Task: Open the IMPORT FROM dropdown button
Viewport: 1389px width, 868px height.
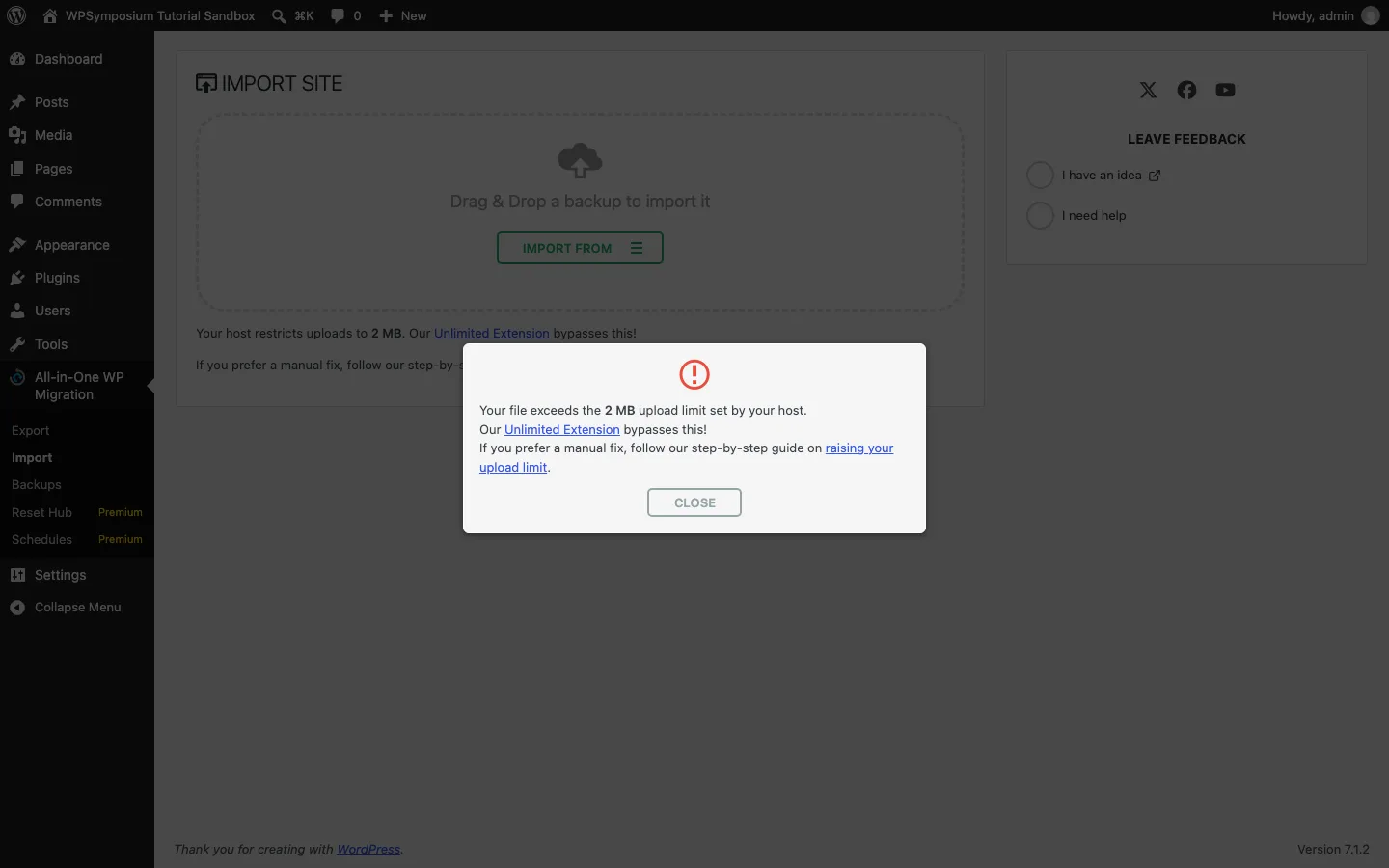Action: point(580,248)
